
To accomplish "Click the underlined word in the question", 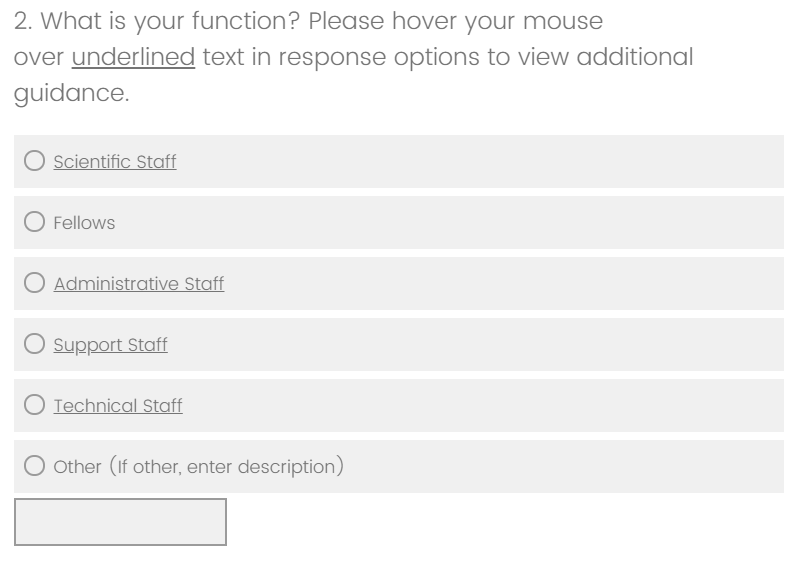I will [133, 57].
